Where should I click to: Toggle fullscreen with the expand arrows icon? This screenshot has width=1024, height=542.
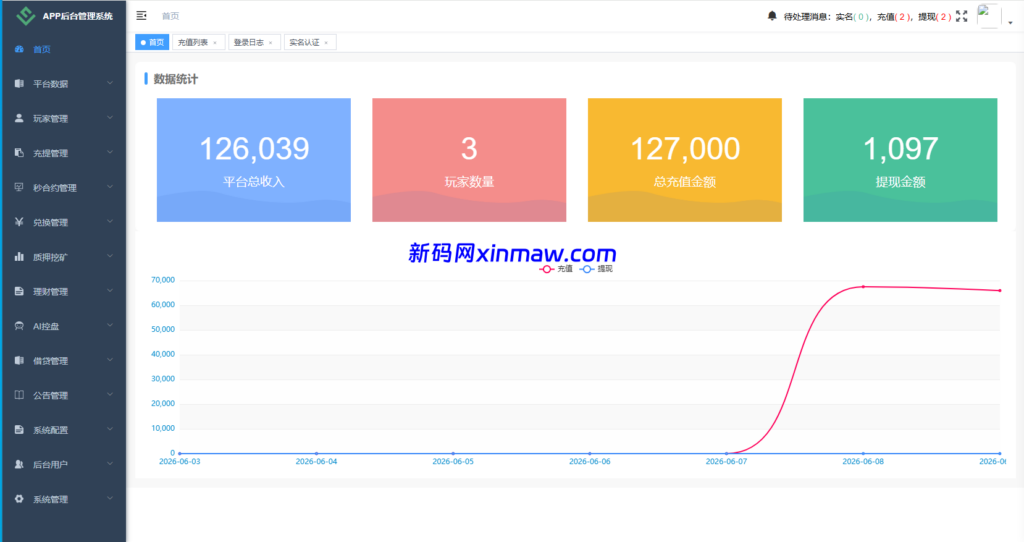[x=961, y=16]
